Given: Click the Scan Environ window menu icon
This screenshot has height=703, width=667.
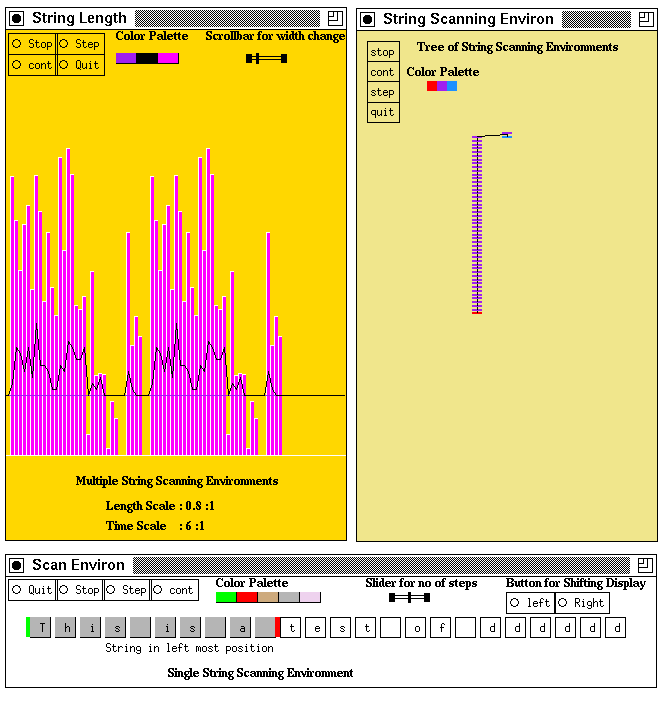Looking at the screenshot, I should (16, 565).
